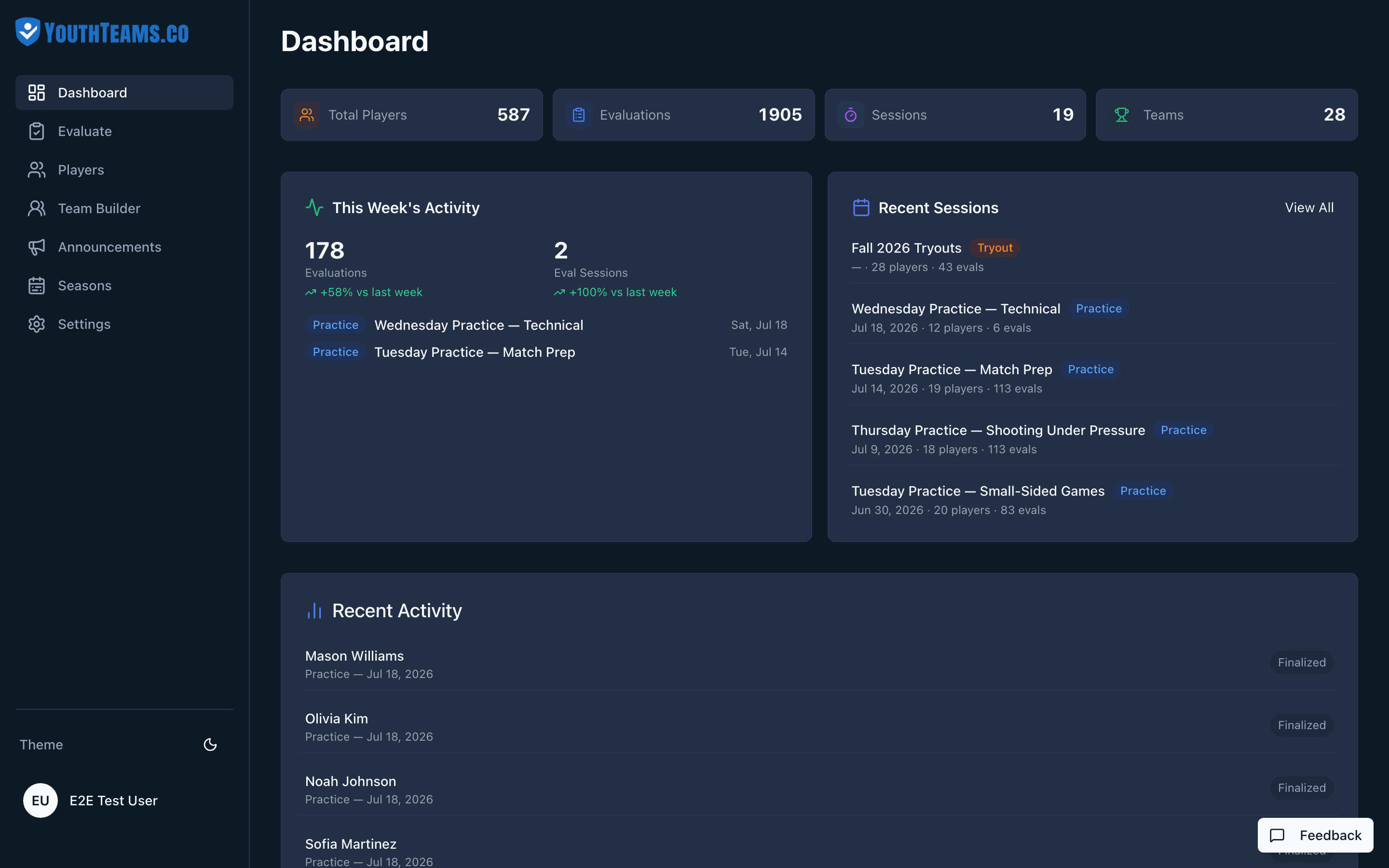
Task: Click the activity pulse icon beside This Week's Activity
Action: point(314,207)
